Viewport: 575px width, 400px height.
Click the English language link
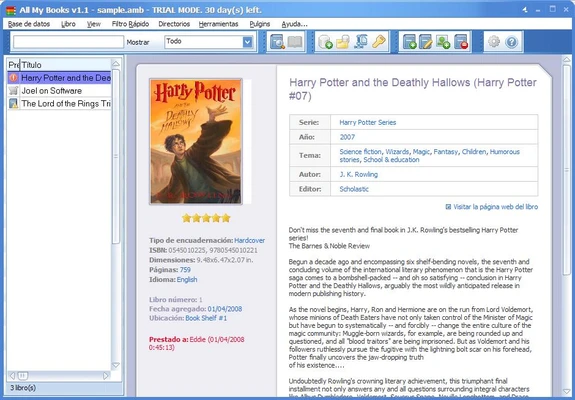187,280
